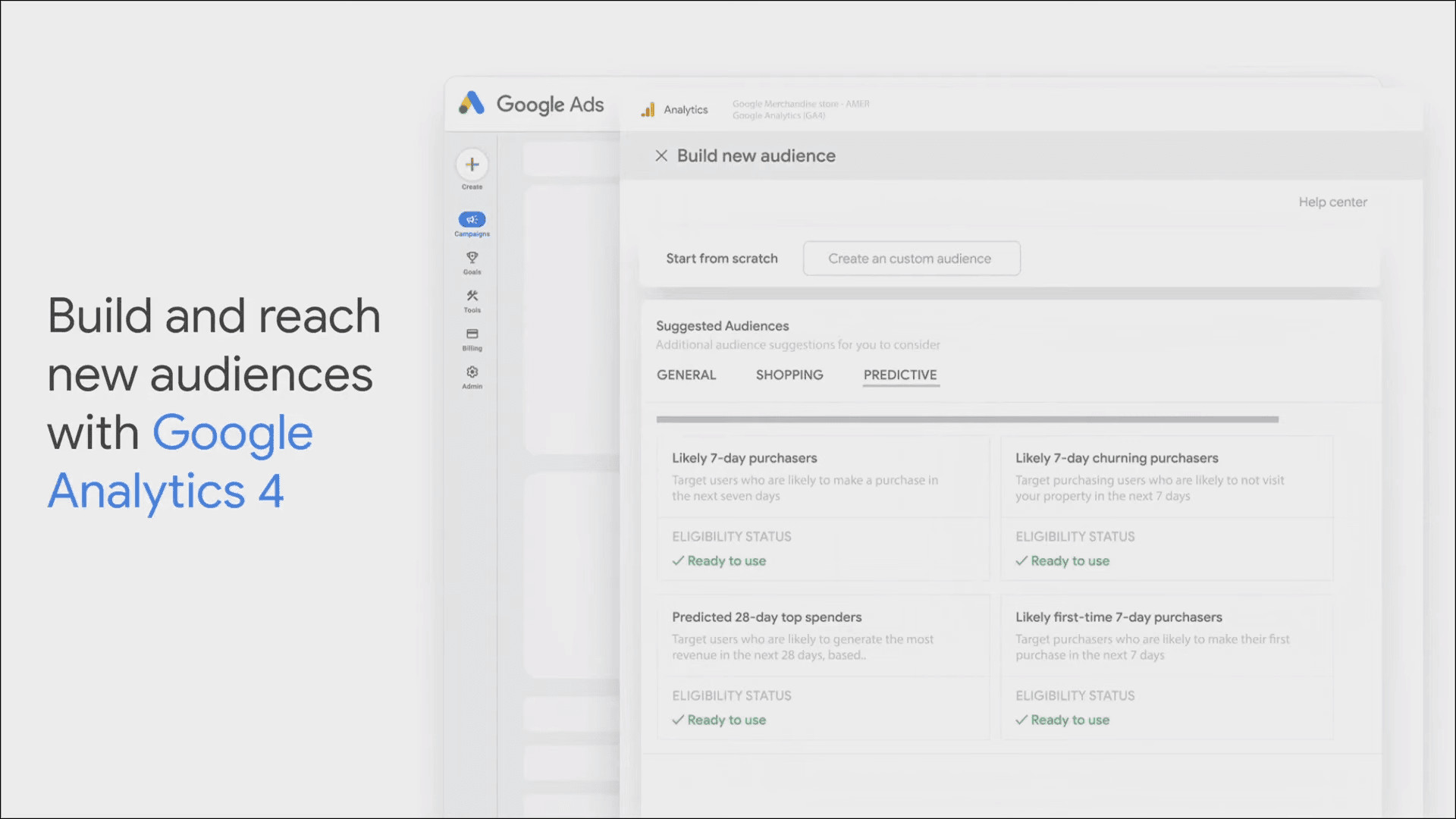Click the Analytics label in header
Image resolution: width=1456 pixels, height=819 pixels.
(686, 110)
